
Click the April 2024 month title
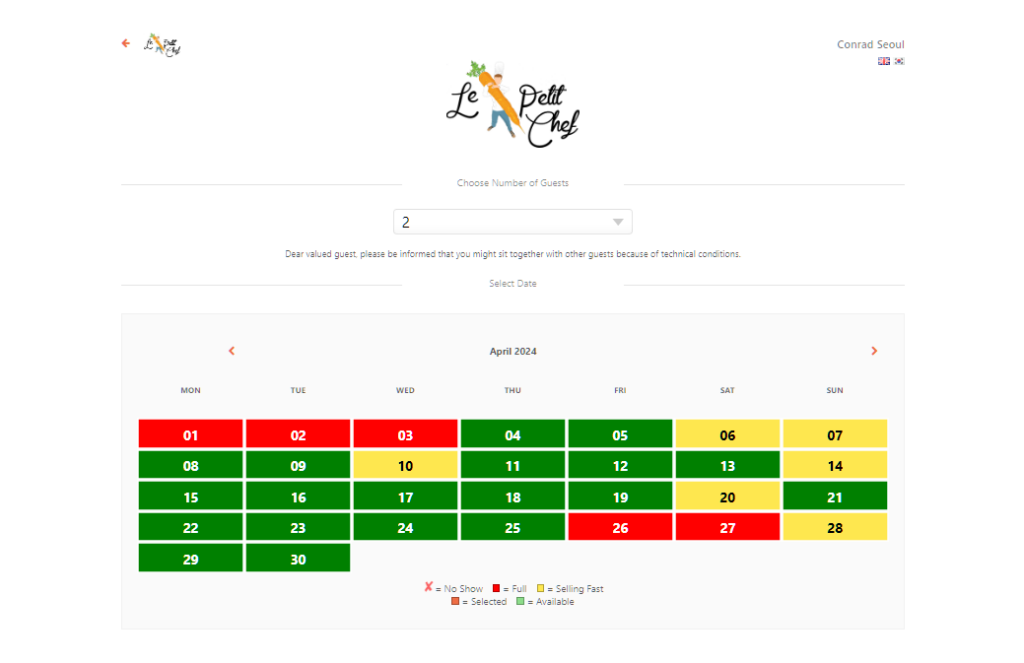513,351
